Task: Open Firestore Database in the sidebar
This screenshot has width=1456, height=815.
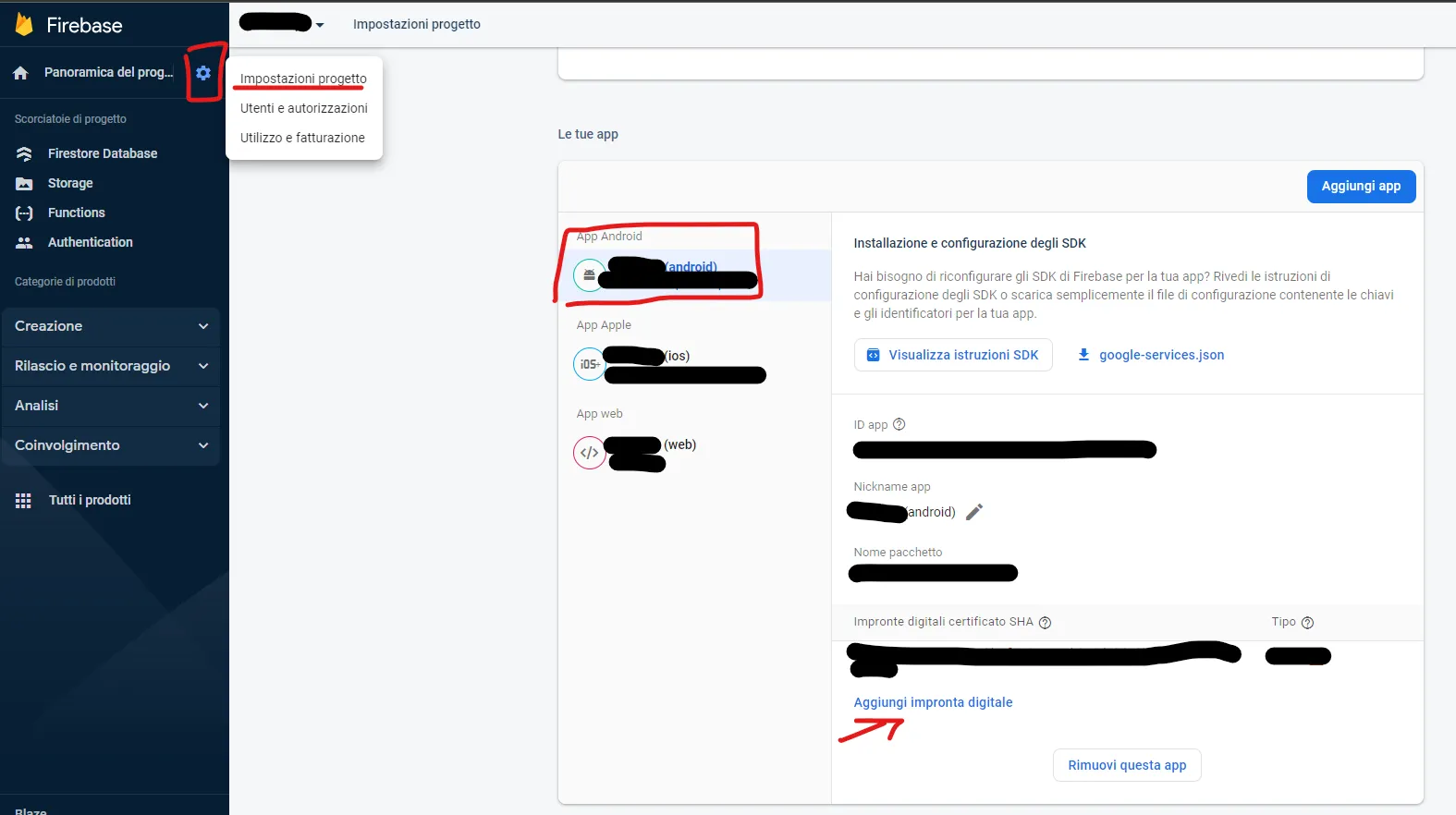Action: [103, 153]
